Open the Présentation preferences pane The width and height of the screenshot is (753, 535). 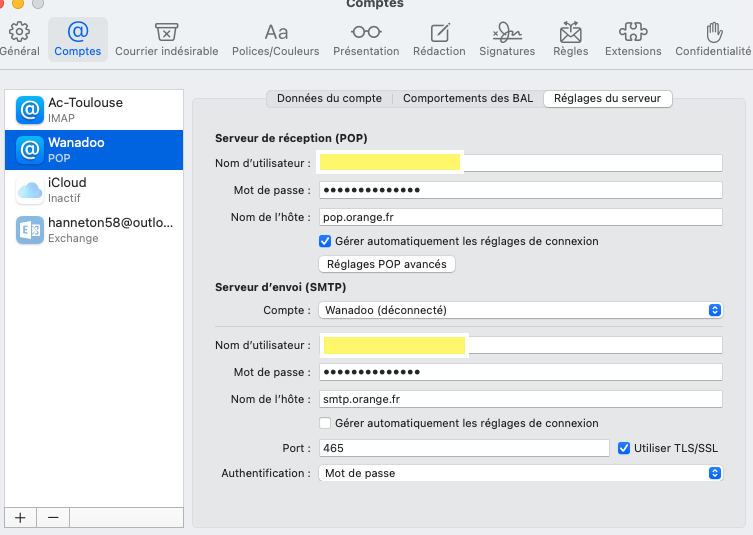click(x=366, y=39)
